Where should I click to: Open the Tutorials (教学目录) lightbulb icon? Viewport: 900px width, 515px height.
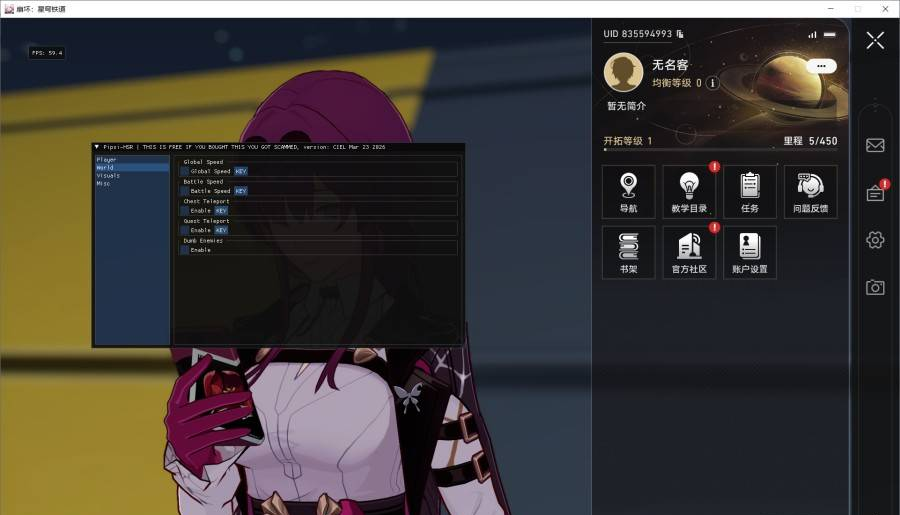coord(689,192)
